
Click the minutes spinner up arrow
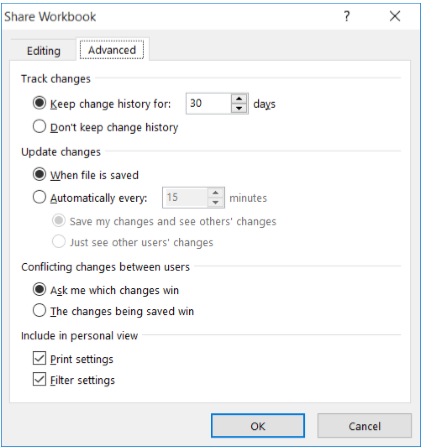tap(216, 193)
